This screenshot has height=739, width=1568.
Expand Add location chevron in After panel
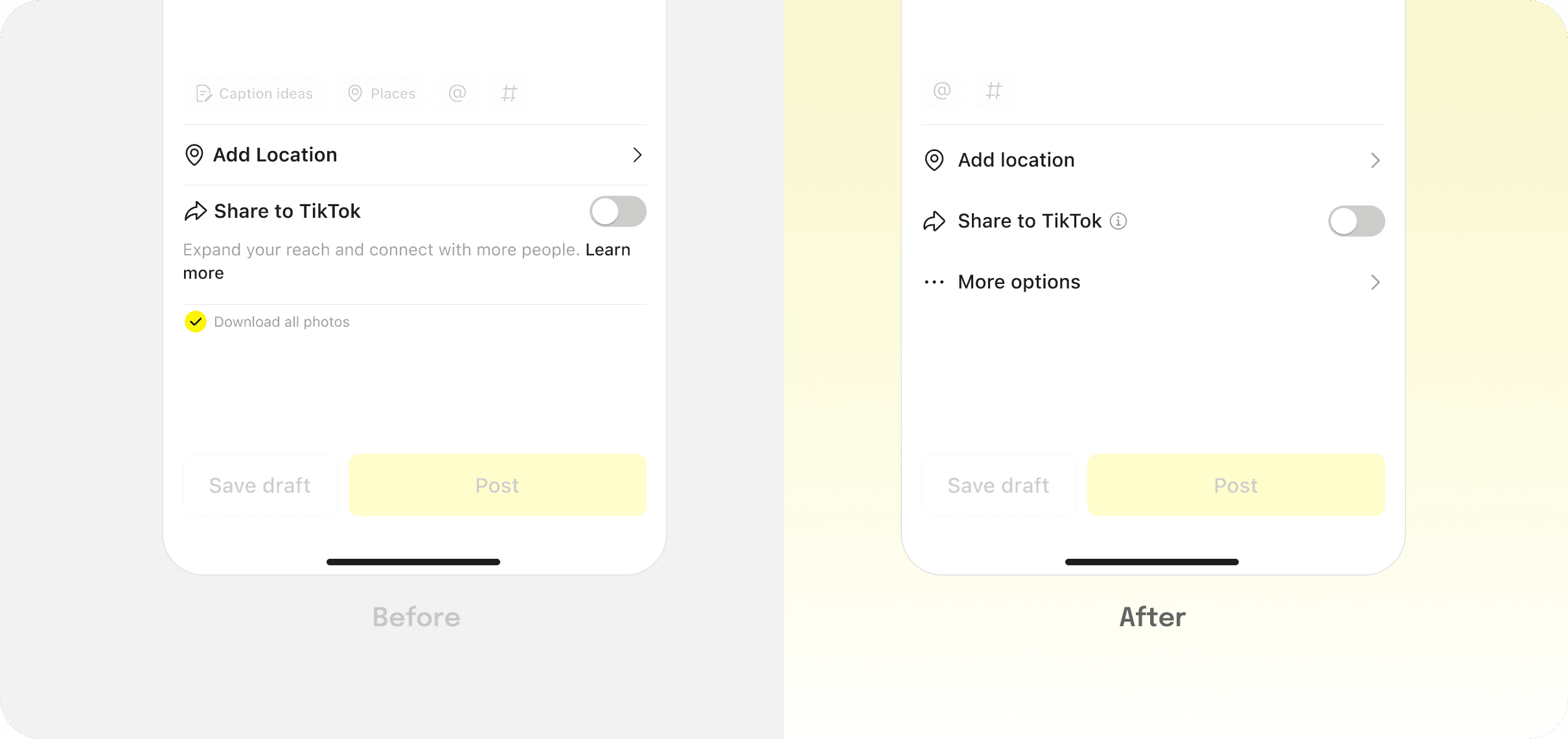point(1376,160)
